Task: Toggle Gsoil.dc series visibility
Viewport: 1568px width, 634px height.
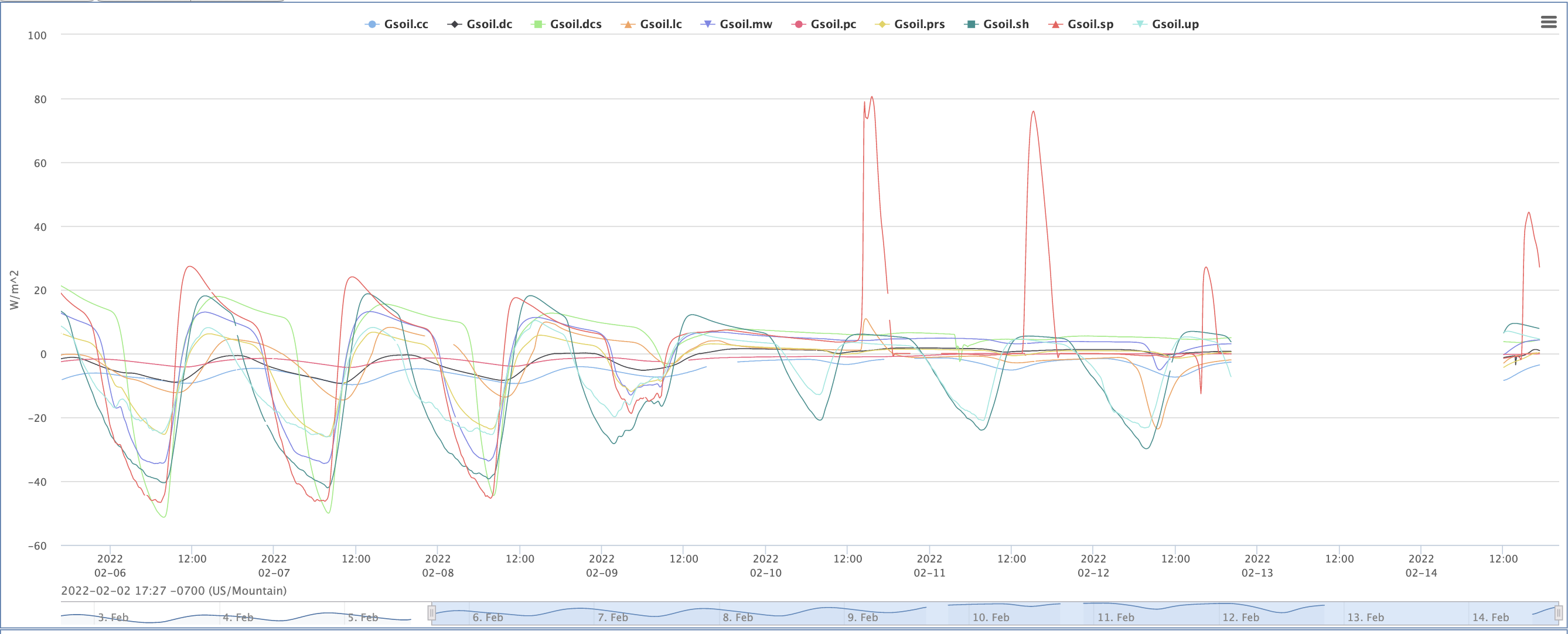Action: click(x=489, y=25)
